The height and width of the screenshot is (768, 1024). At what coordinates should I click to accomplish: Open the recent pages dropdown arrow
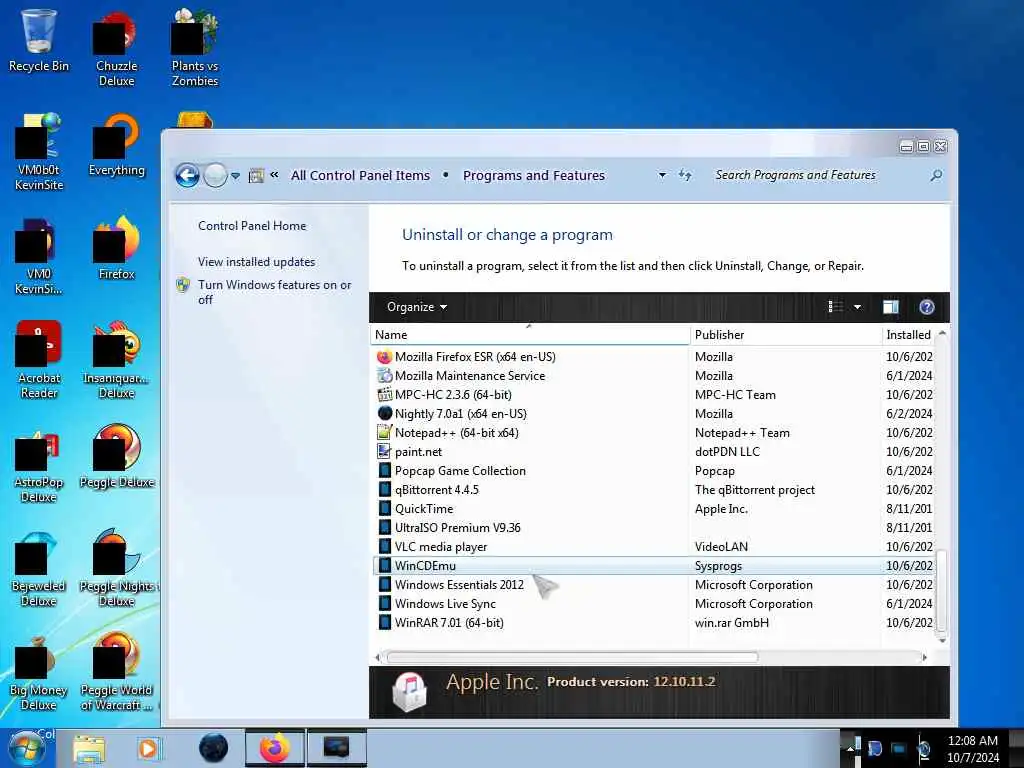click(236, 176)
